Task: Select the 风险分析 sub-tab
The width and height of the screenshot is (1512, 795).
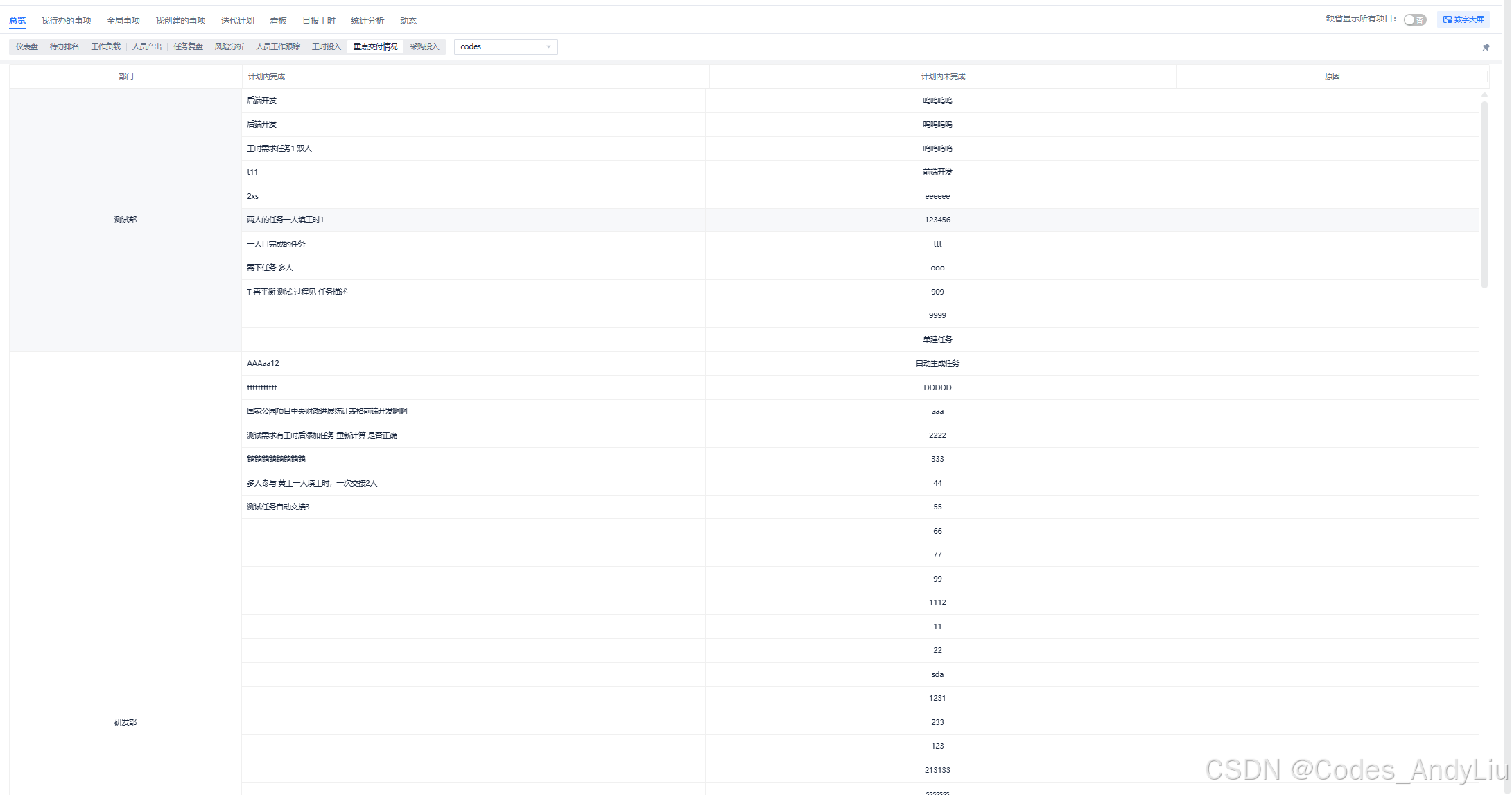Action: (x=229, y=46)
